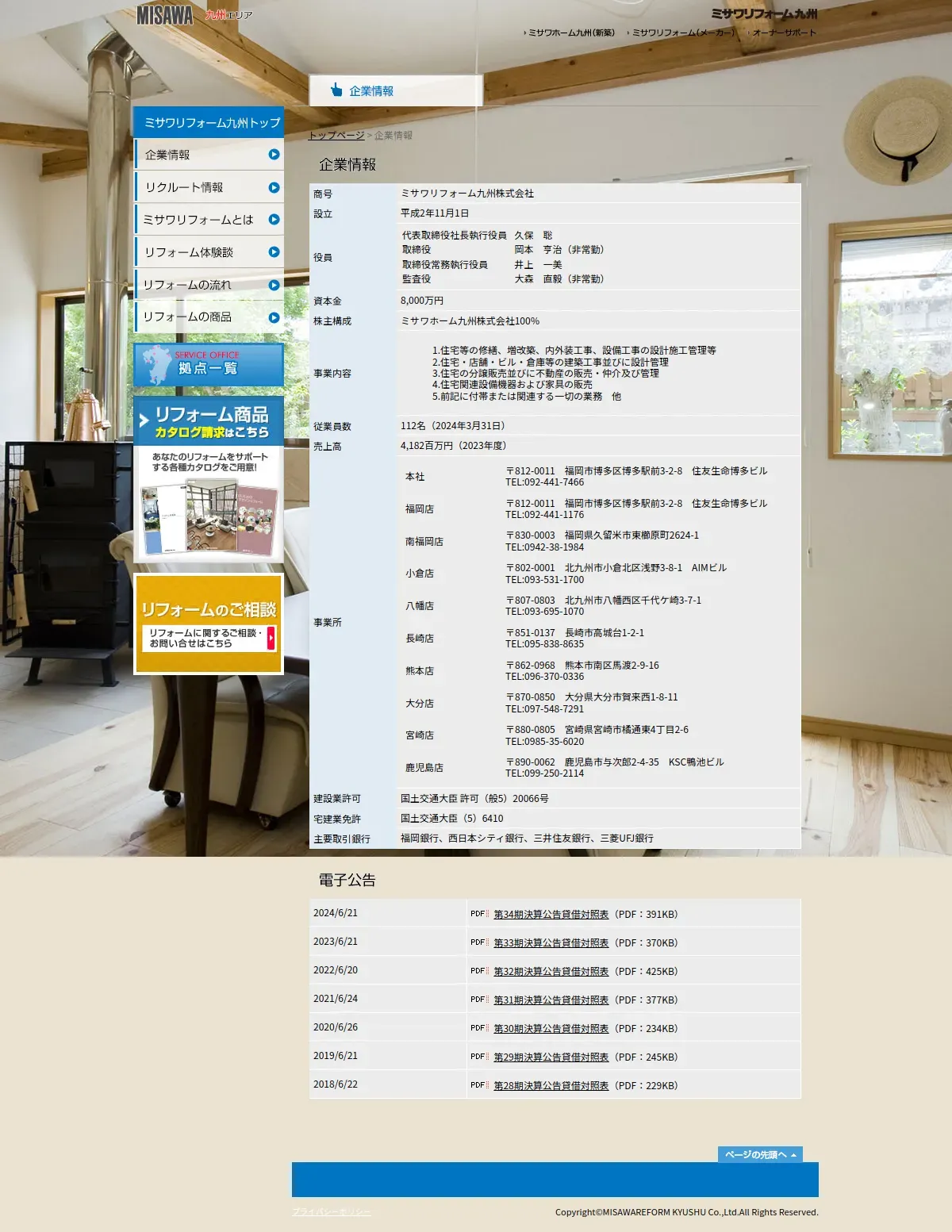Follow ミサワホーム九州(新築) header link
952x1232 pixels.
(x=571, y=33)
